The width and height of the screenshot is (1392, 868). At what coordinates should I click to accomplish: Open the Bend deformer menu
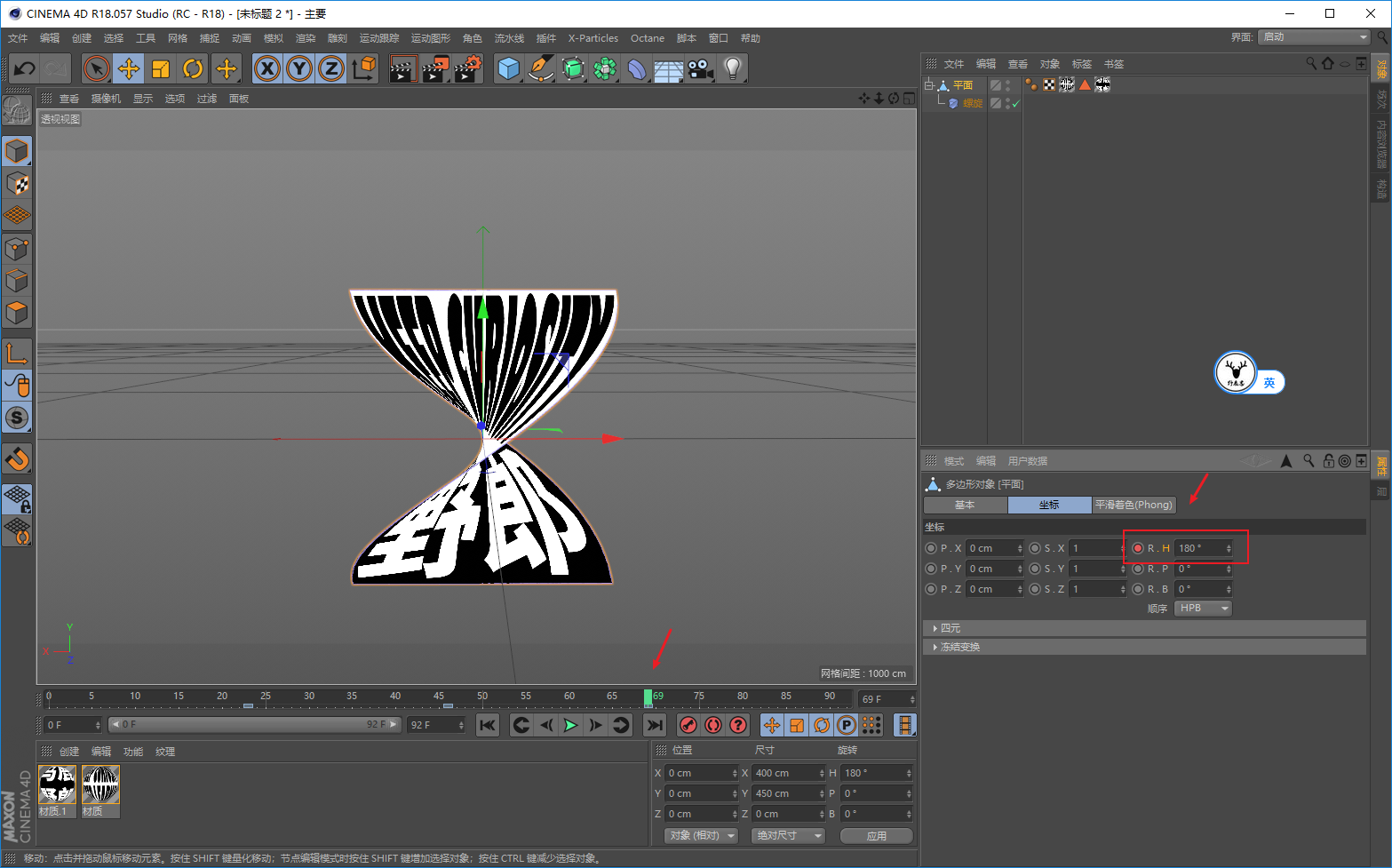[x=637, y=68]
